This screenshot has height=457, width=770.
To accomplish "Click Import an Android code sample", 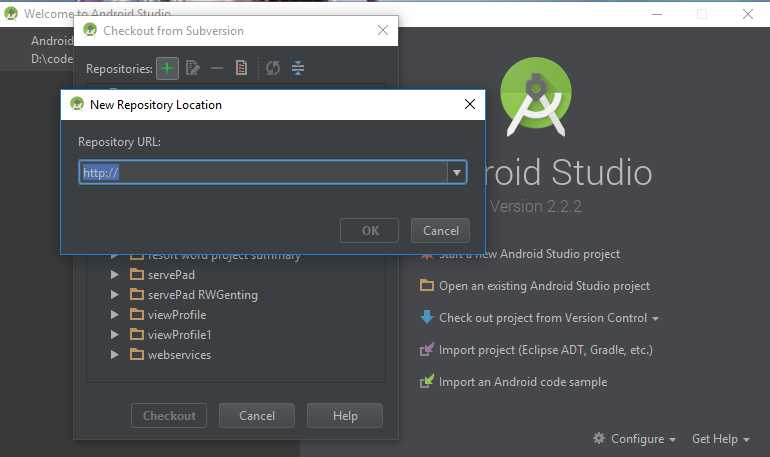I will point(523,382).
